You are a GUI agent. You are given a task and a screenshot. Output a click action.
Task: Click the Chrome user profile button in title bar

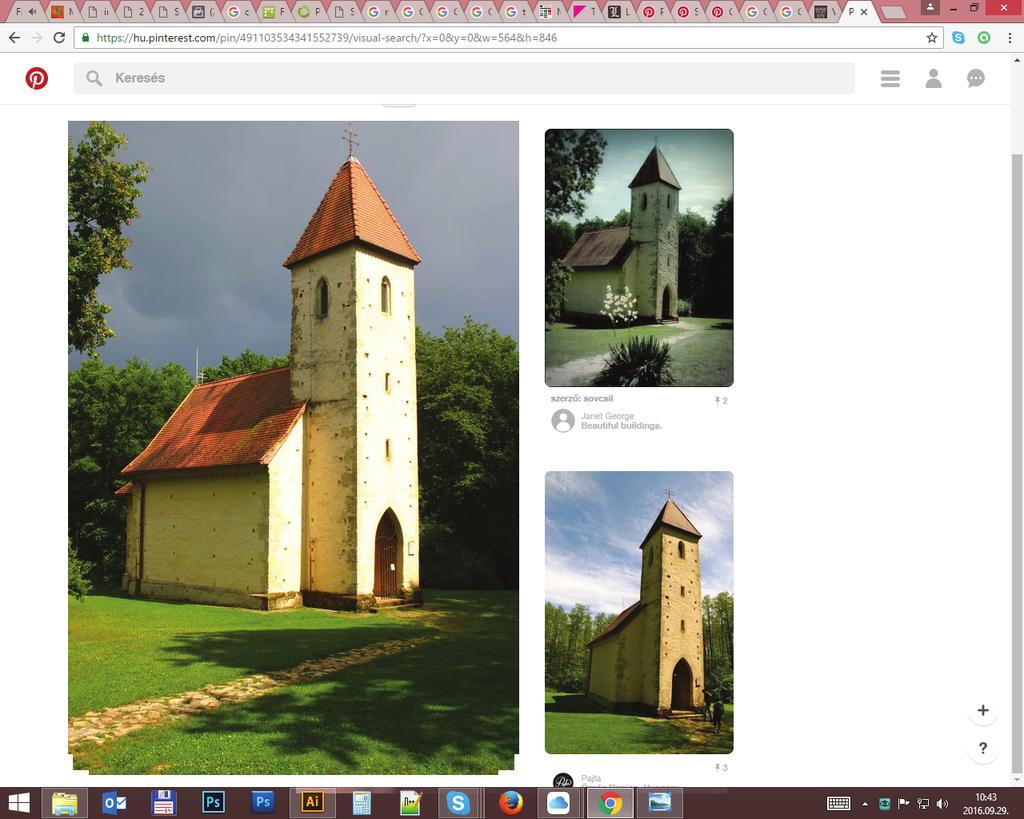pyautogui.click(x=930, y=8)
